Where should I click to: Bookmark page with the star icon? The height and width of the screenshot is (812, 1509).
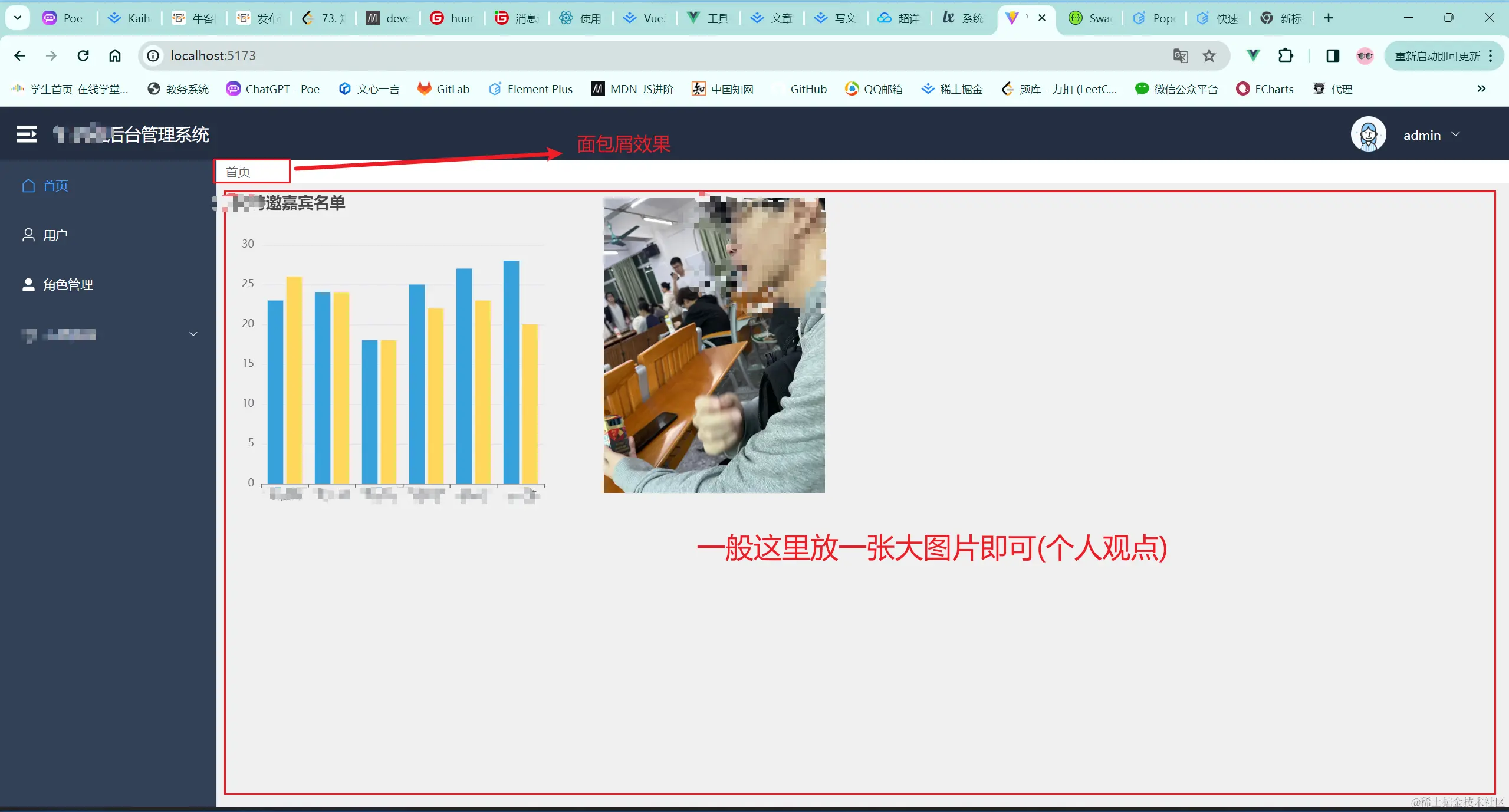point(1209,55)
